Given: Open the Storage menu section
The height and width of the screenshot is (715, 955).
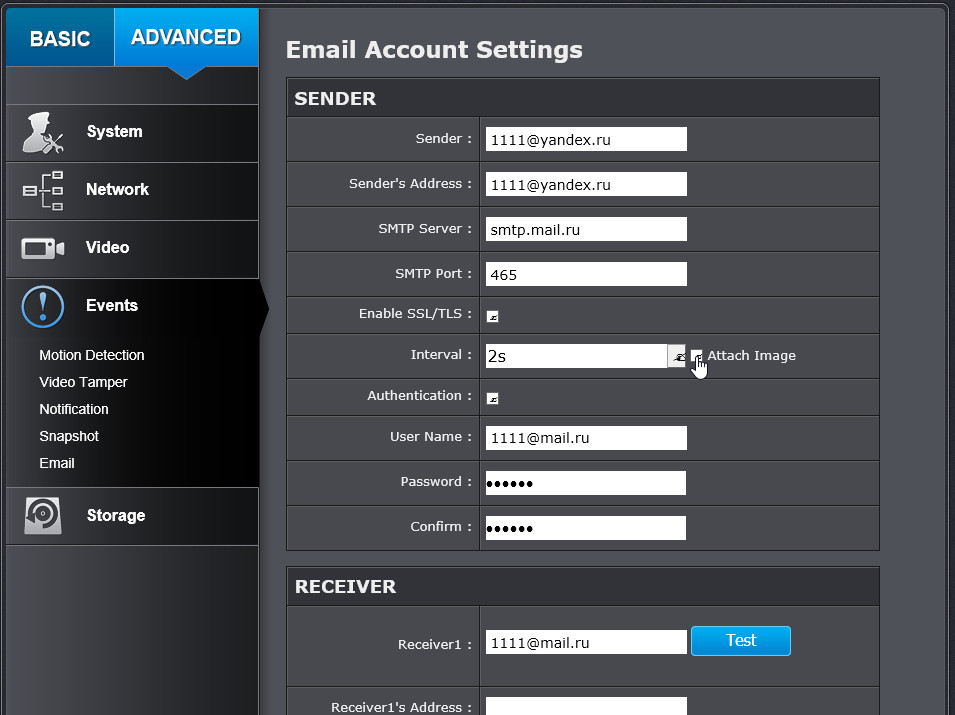Looking at the screenshot, I should point(132,516).
